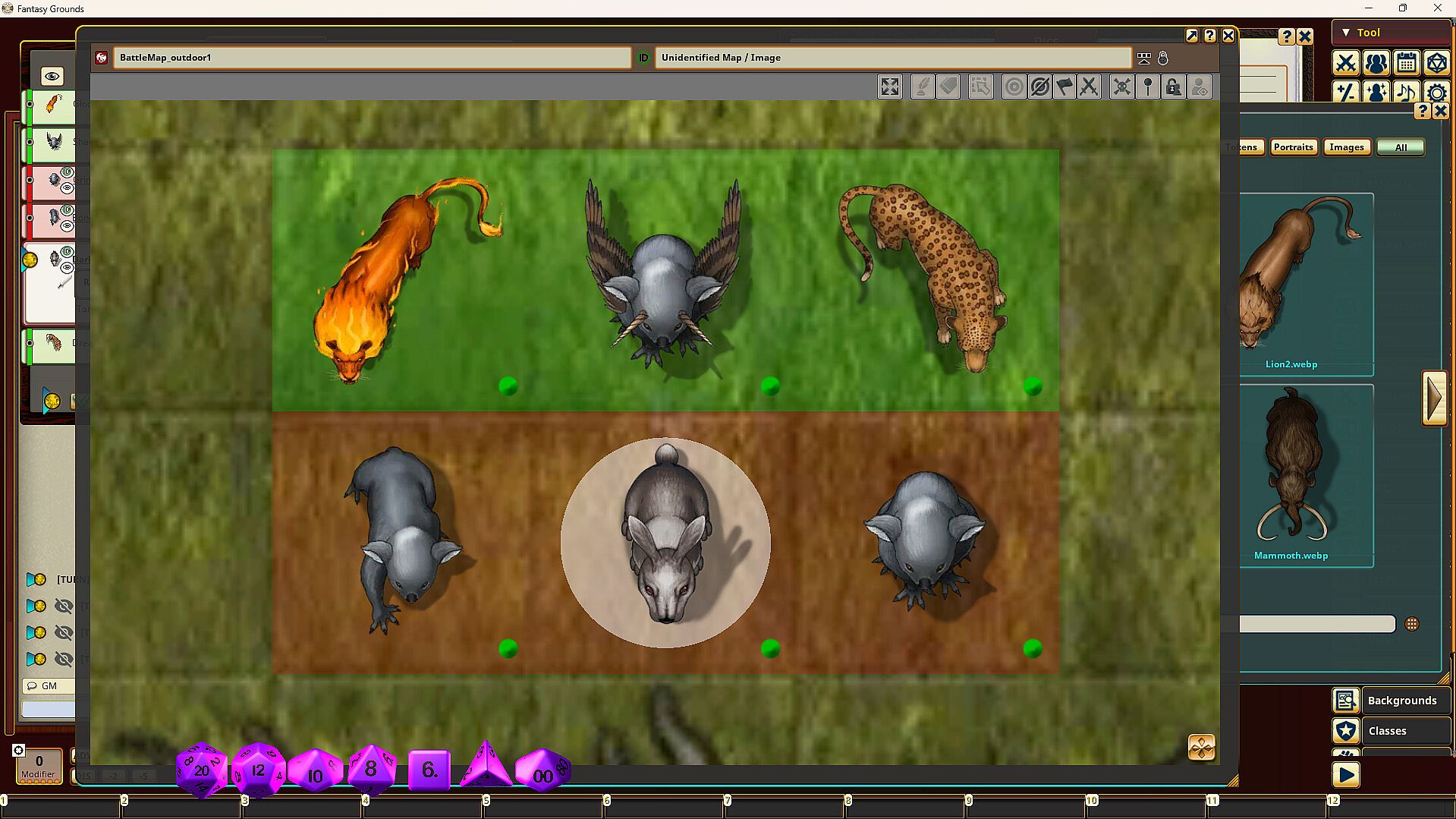Click the map options button at bottom-right corner
The image size is (1456, 819).
(1202, 748)
